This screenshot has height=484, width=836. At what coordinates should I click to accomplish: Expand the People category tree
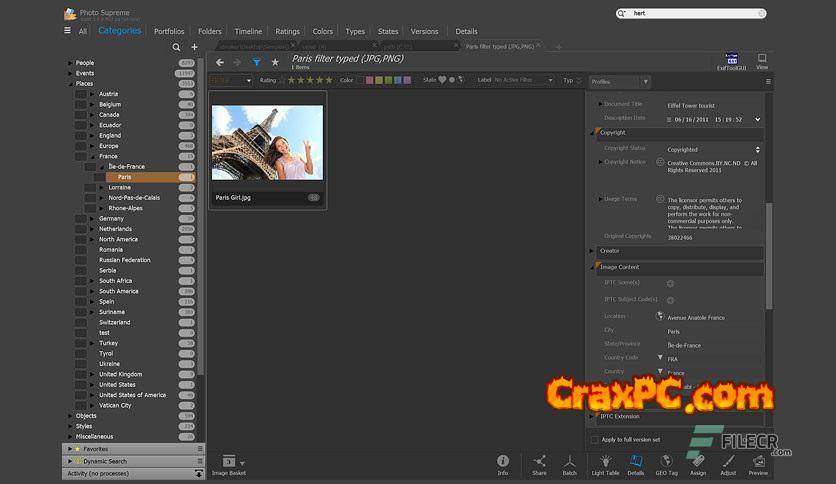(x=71, y=63)
